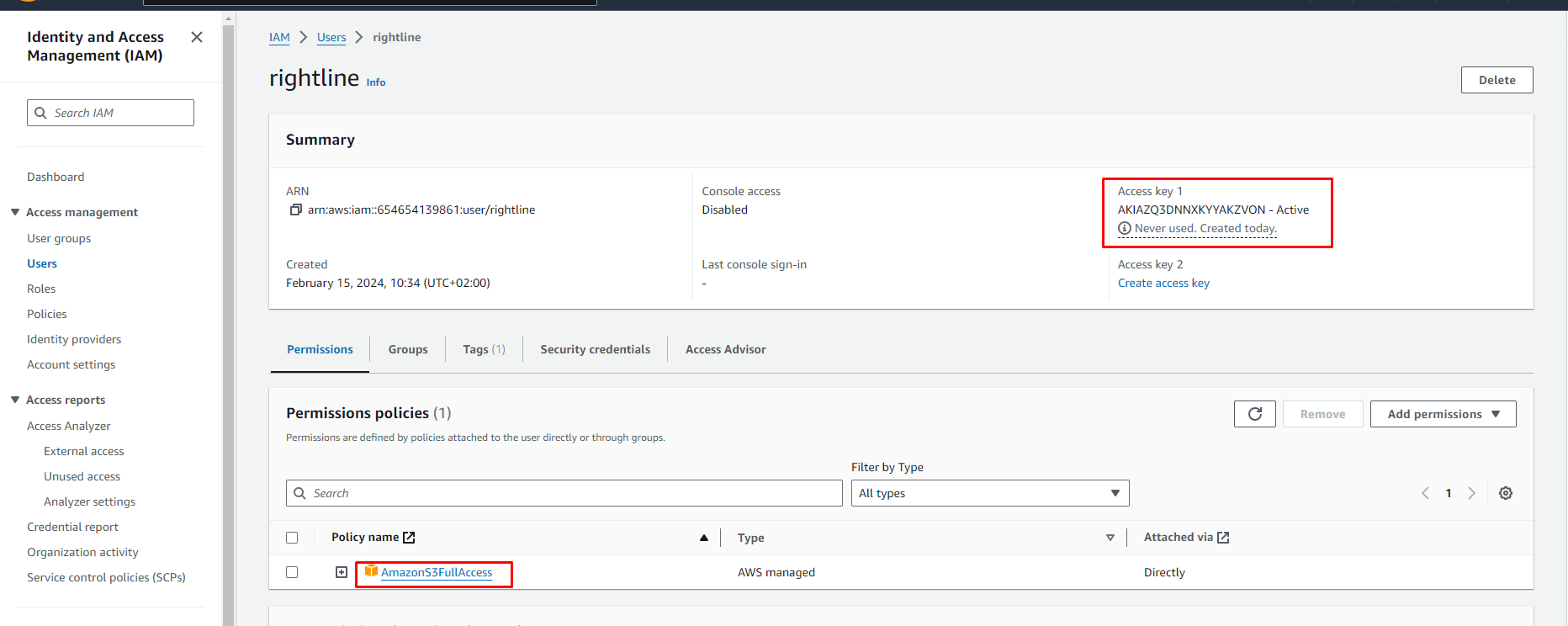This screenshot has height=626, width=1568.
Task: Click the Search IAM input field
Action: [120, 113]
